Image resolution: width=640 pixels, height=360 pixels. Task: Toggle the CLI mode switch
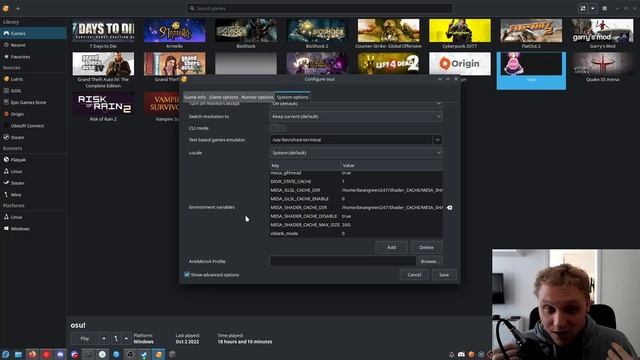[x=278, y=128]
